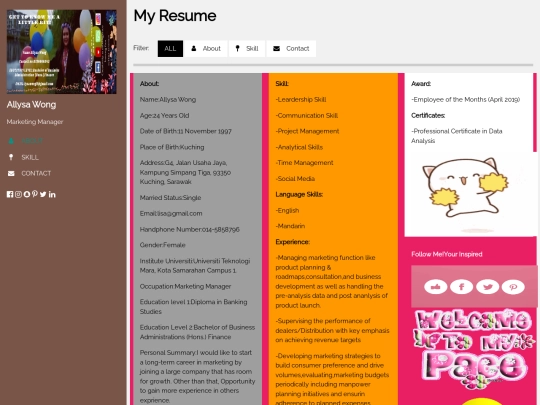Screen dimensions: 540x405
Task: Click the Project Management entry
Action: point(307,131)
